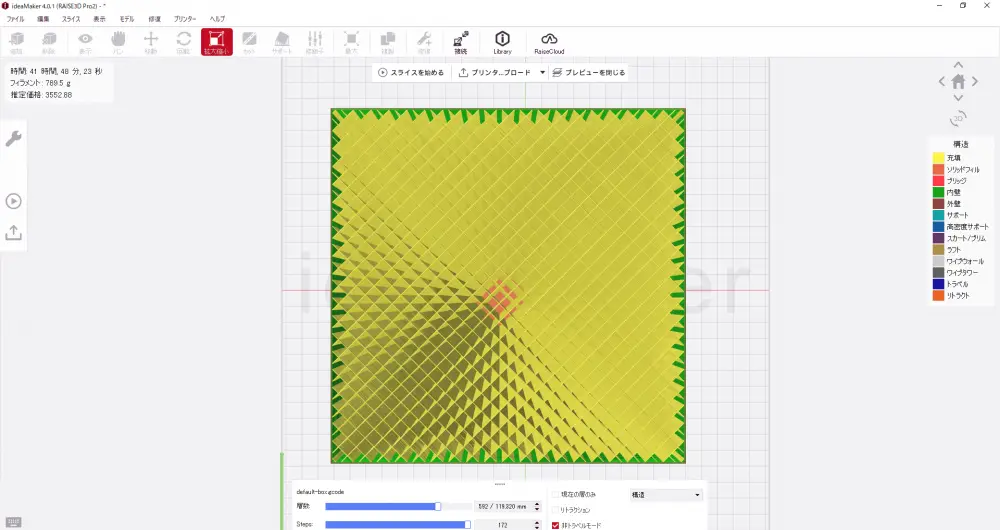Screen dimensions: 1000x530
Task: Click the wrench settings icon in left sidebar
Action: tap(14, 139)
